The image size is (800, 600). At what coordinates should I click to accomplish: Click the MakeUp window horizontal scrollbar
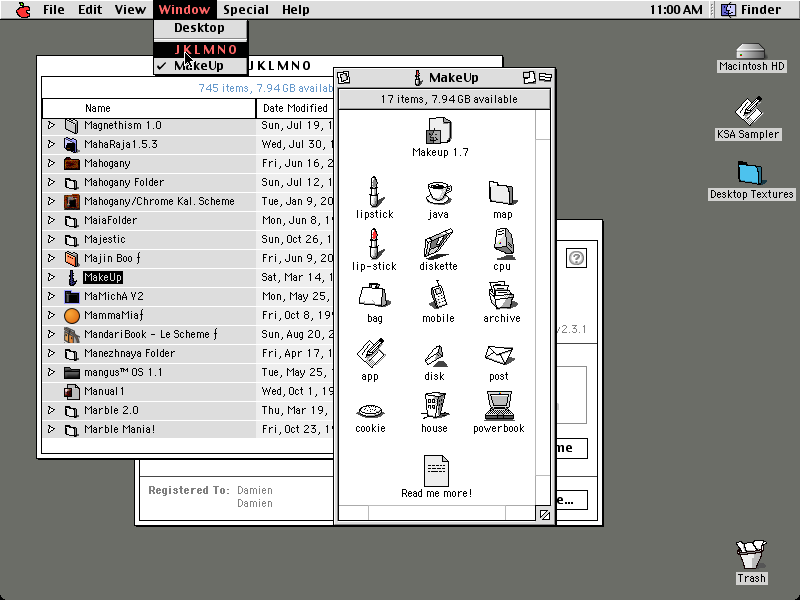(x=437, y=513)
